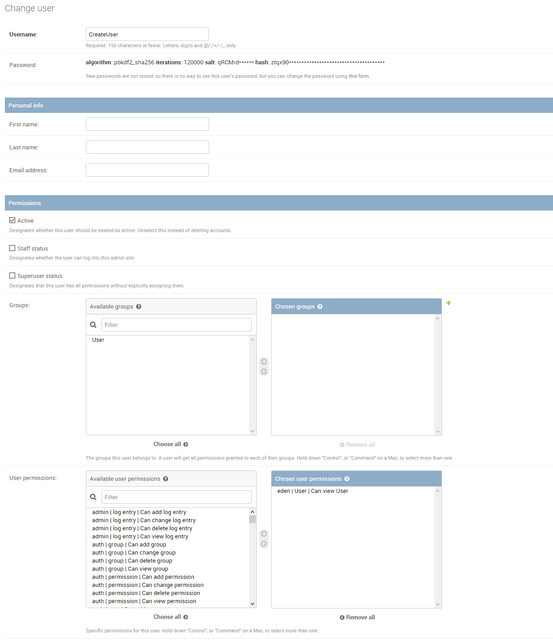Select 'auth | group | Can view group'

130,569
